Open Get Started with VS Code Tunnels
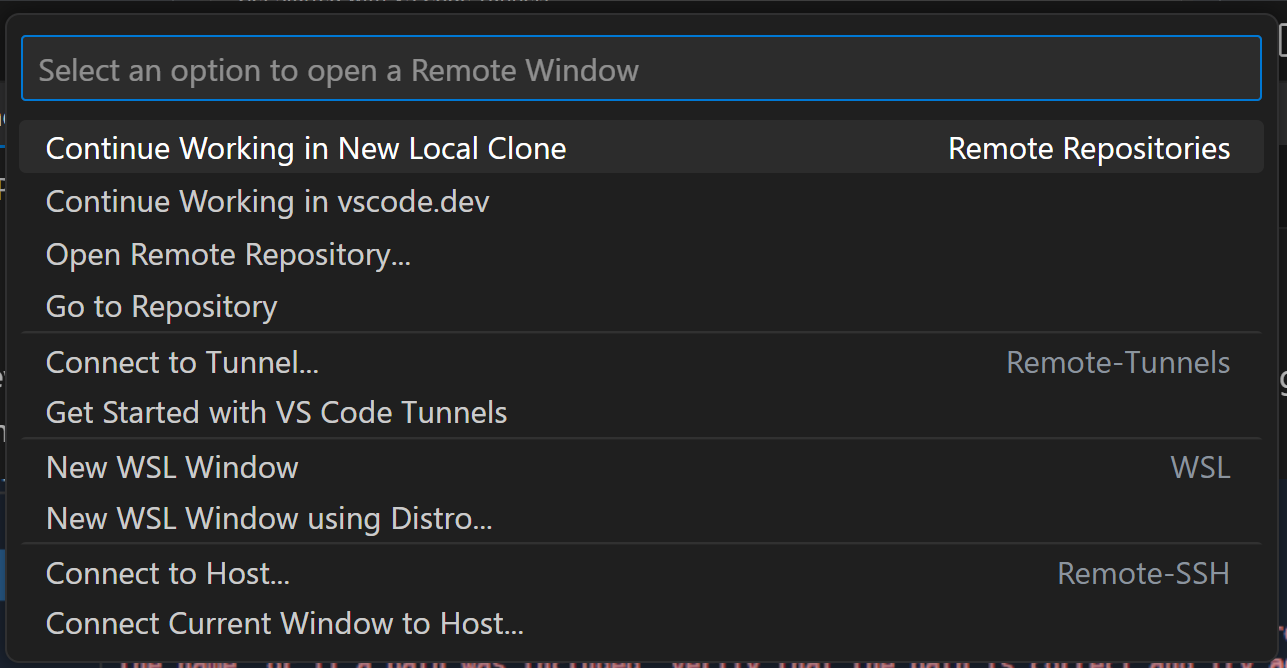Image resolution: width=1287 pixels, height=668 pixels. click(x=641, y=412)
